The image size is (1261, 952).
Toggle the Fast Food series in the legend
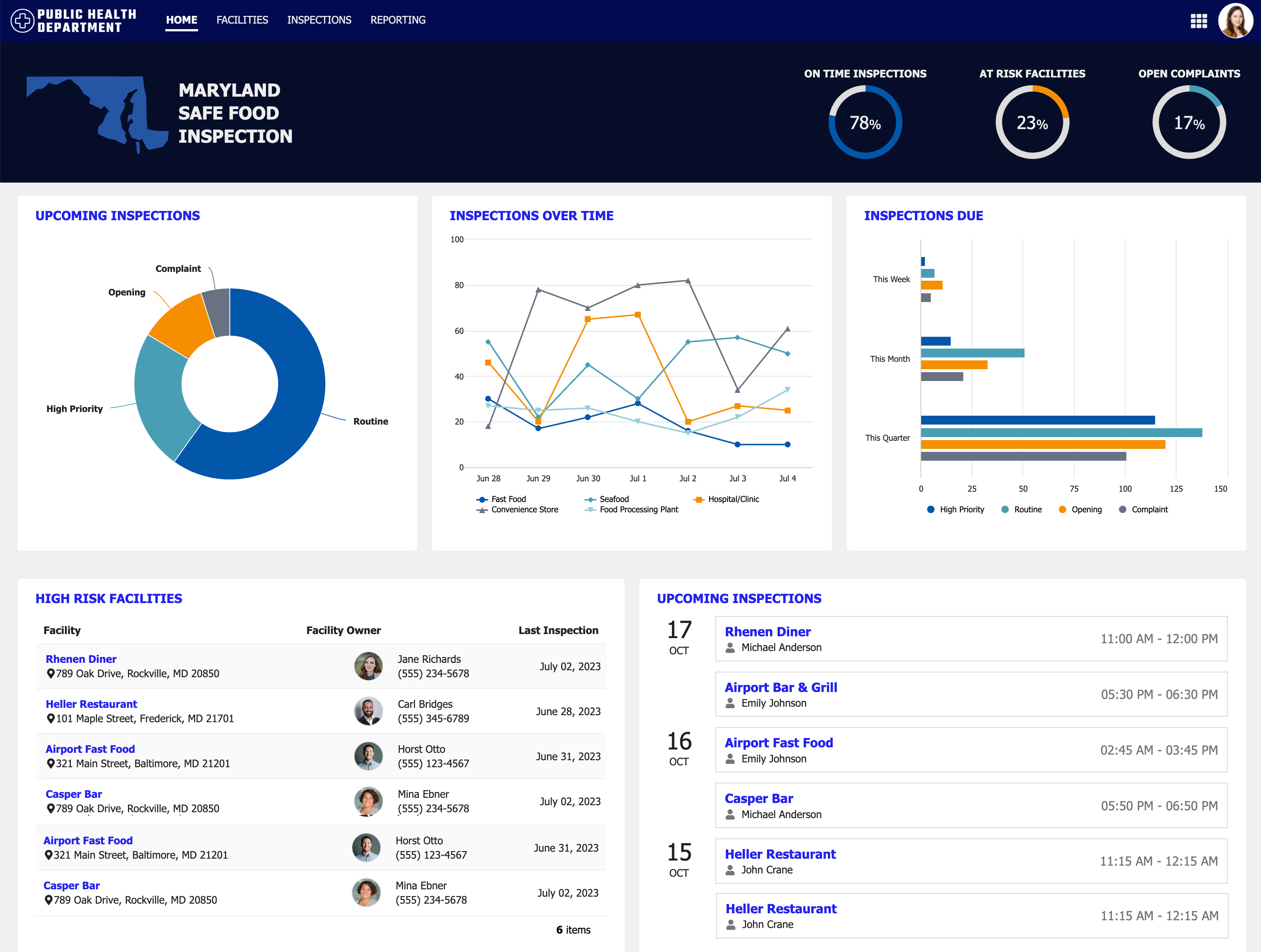pos(501,499)
